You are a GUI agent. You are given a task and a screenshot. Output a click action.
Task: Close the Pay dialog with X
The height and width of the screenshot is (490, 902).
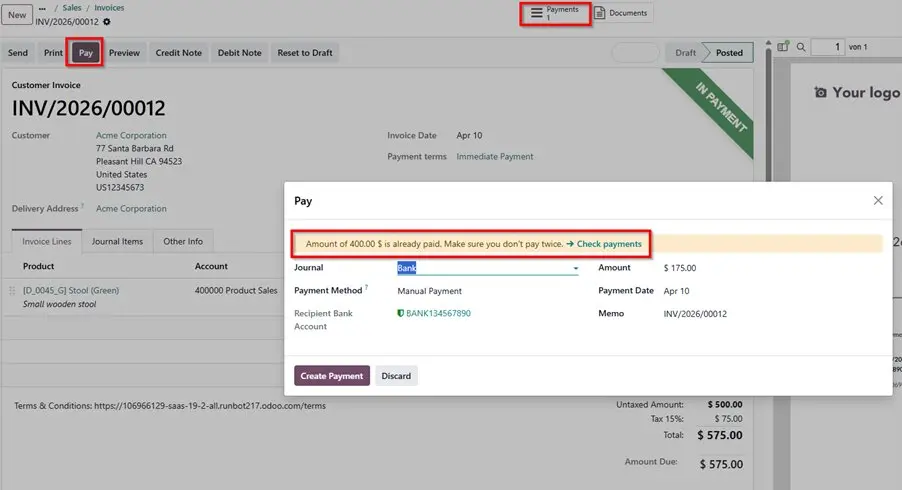click(x=878, y=200)
